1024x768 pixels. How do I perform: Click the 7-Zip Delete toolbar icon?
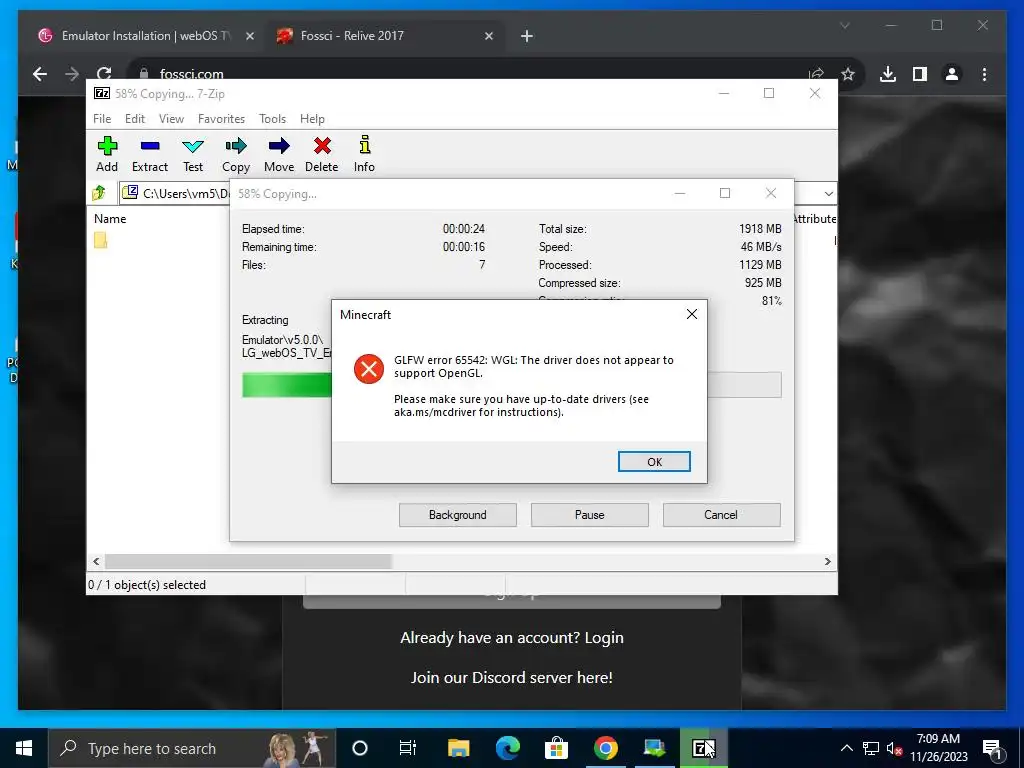[x=322, y=155]
